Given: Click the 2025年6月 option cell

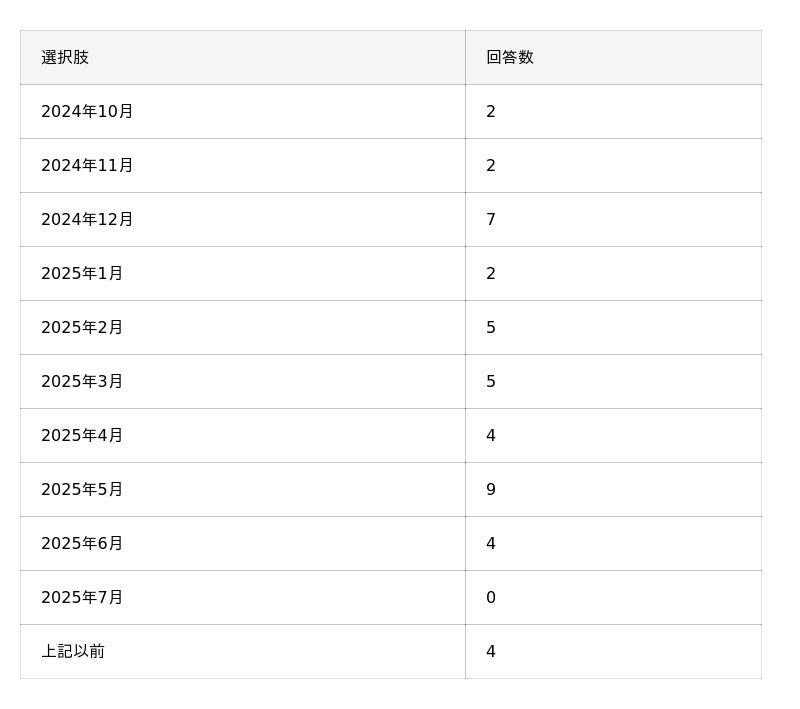Looking at the screenshot, I should point(82,544).
